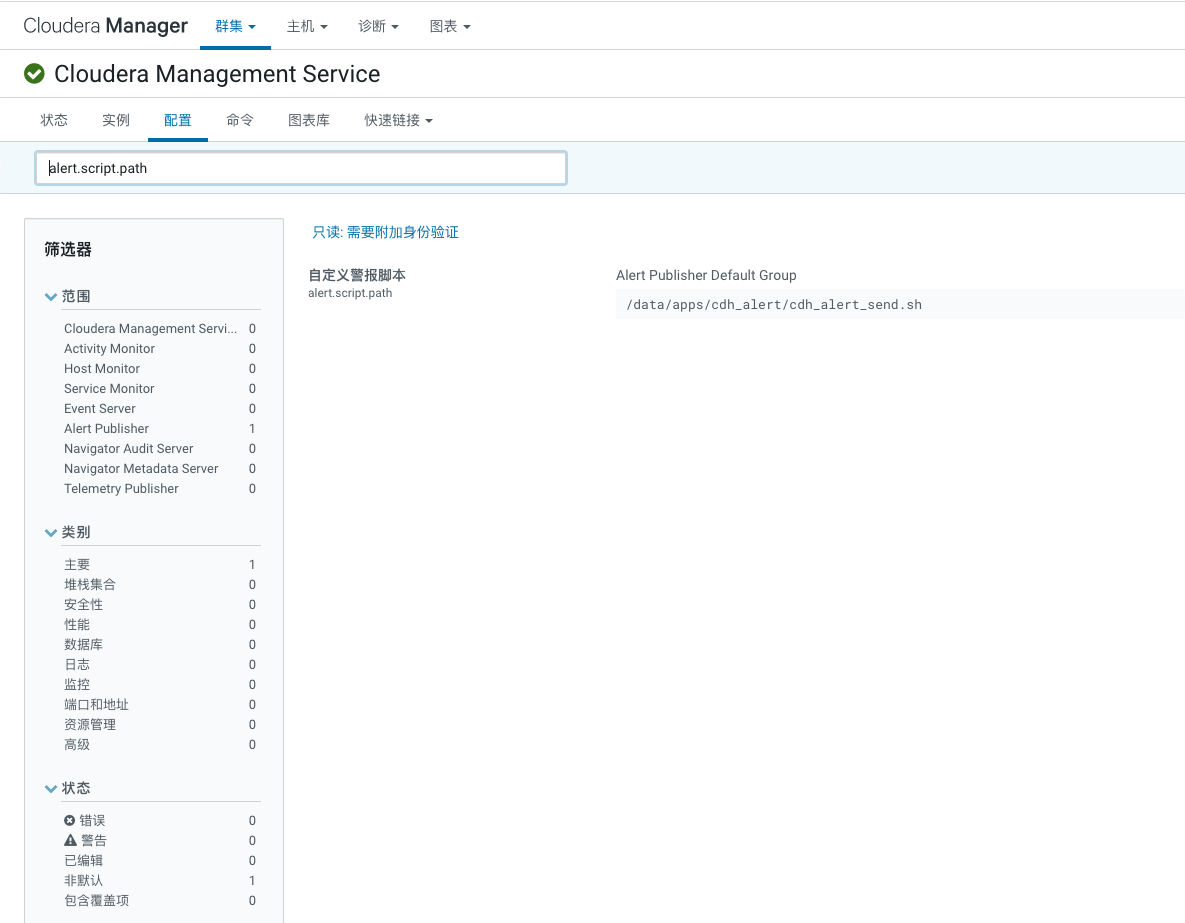The height and width of the screenshot is (923, 1185).
Task: Open the 图表库 tab
Action: coord(309,120)
